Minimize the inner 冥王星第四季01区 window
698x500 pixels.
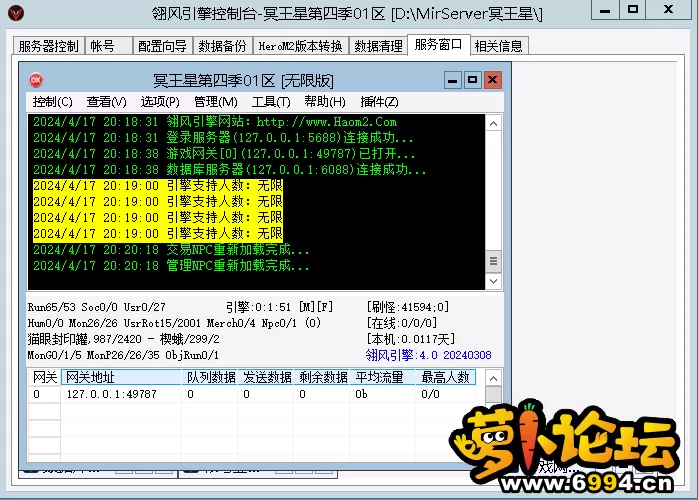pos(452,80)
